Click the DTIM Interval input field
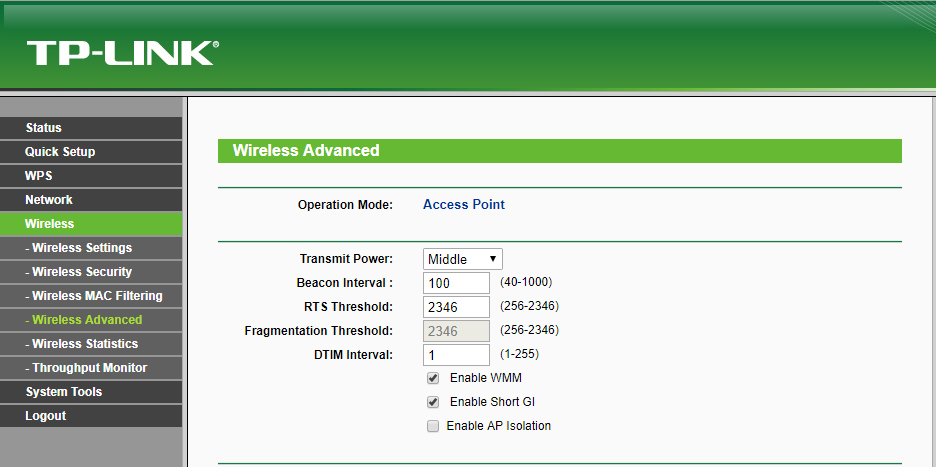Viewport: 936px width, 467px height. [x=457, y=355]
